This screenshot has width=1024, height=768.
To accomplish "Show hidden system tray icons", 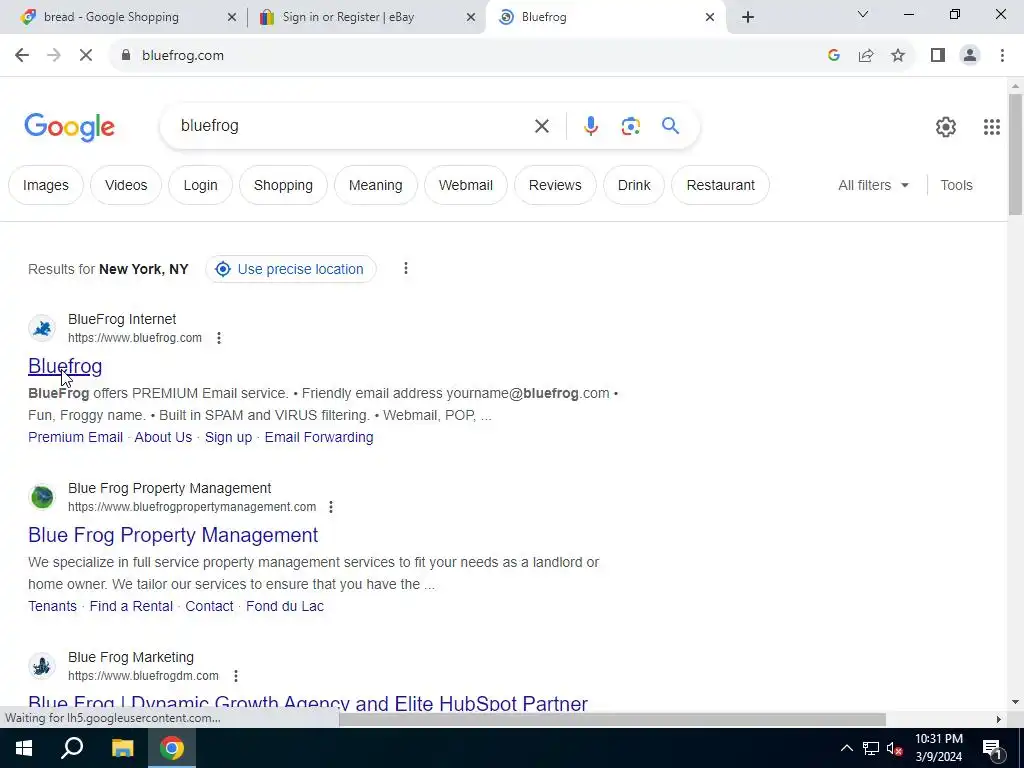I will pyautogui.click(x=846, y=748).
